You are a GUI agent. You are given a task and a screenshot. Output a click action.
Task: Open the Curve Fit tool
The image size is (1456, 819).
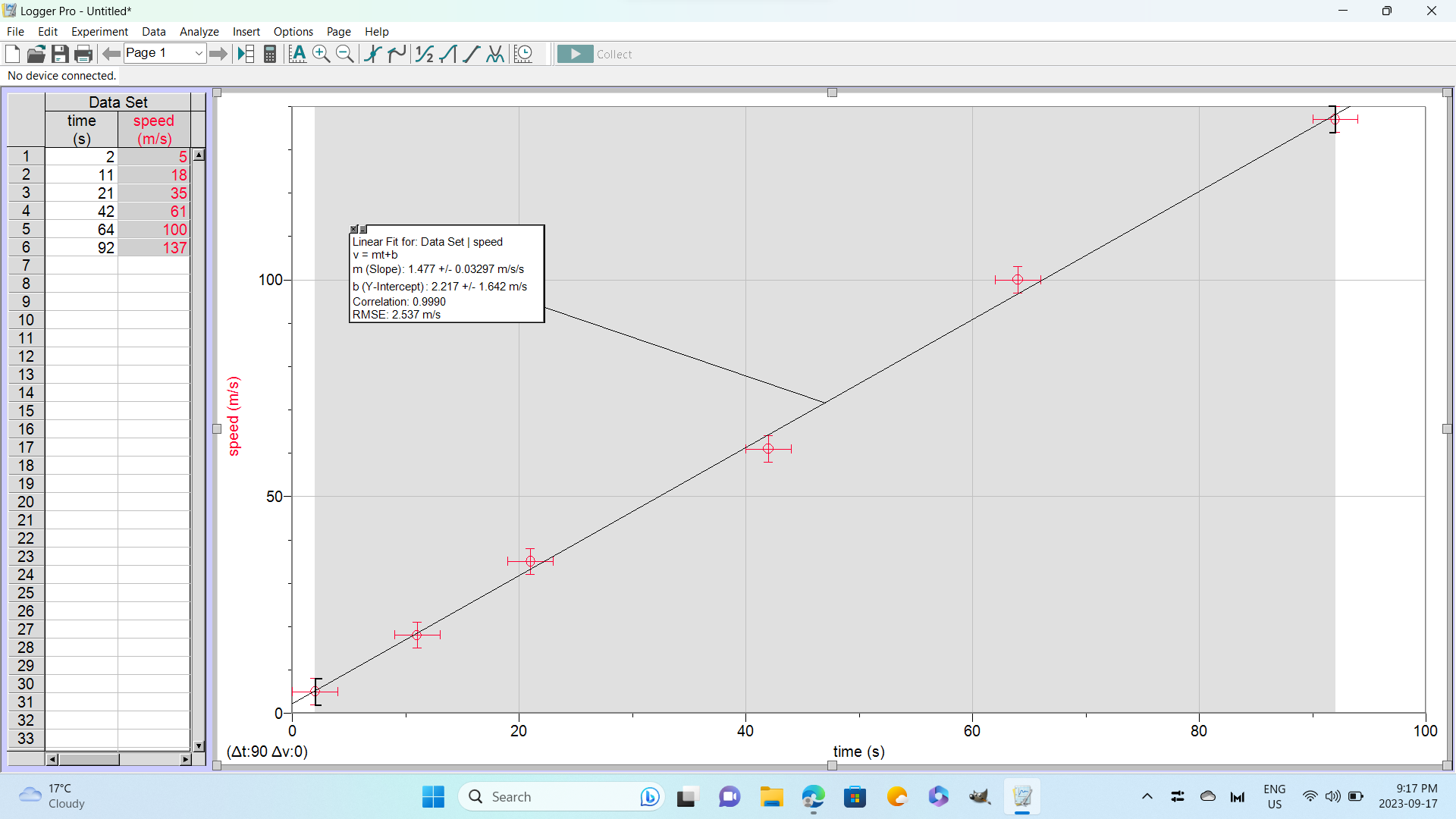(x=495, y=54)
